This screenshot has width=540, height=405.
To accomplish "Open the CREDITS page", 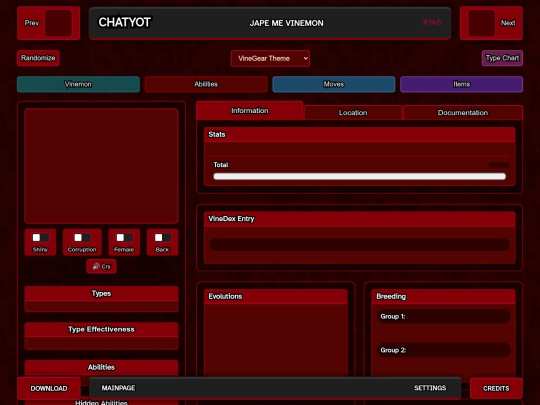I will click(x=496, y=388).
